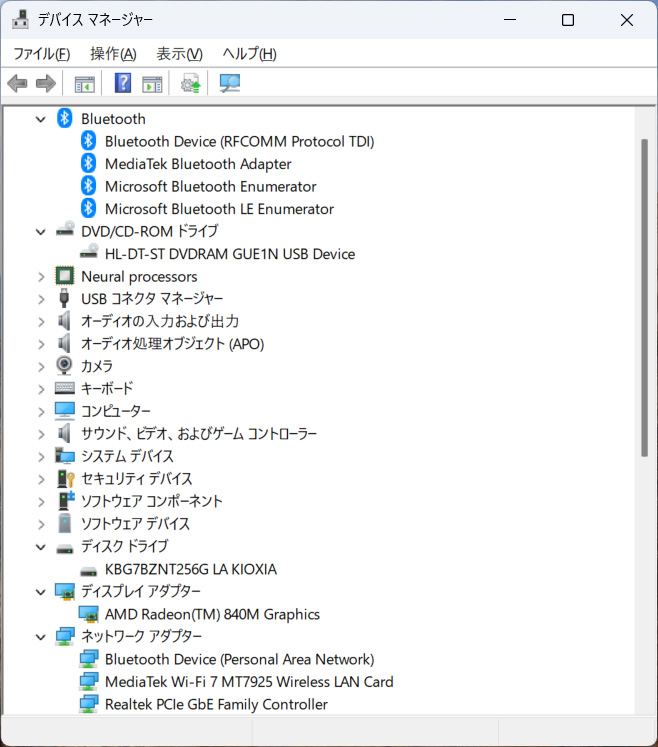
Task: Open the ファイル(F) menu
Action: pyautogui.click(x=42, y=54)
